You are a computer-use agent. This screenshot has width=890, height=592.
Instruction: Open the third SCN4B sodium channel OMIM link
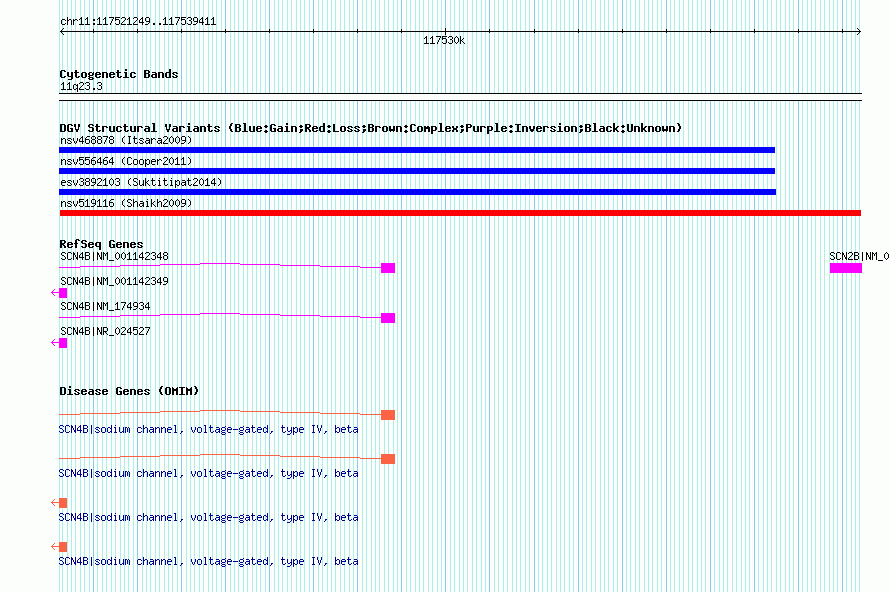point(208,517)
